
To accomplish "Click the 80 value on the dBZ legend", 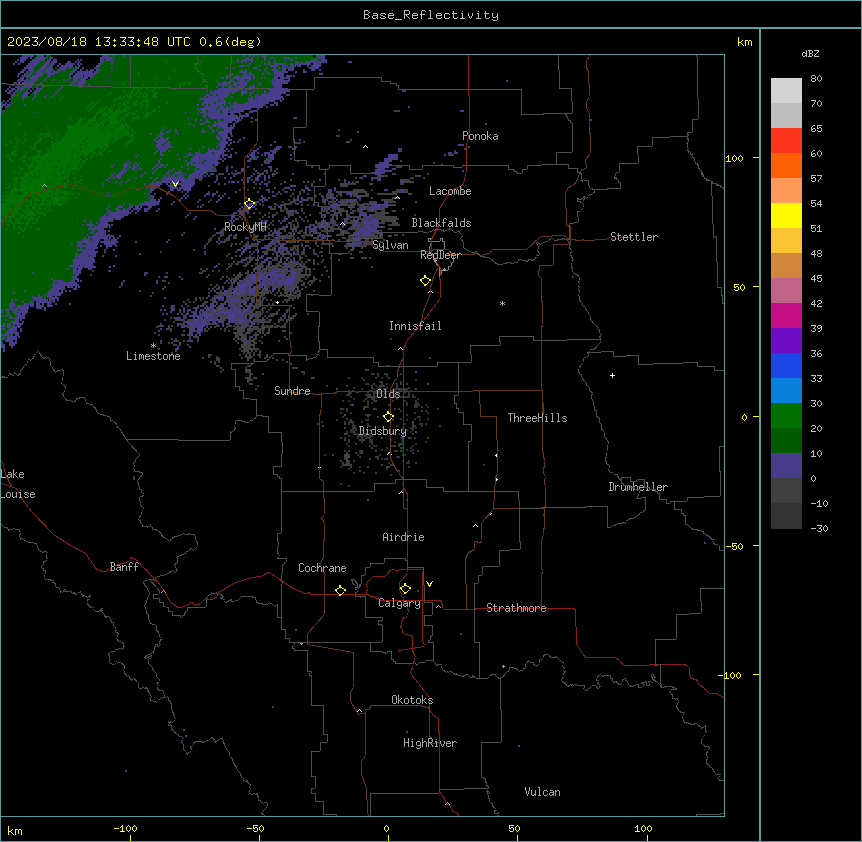I will tap(816, 79).
